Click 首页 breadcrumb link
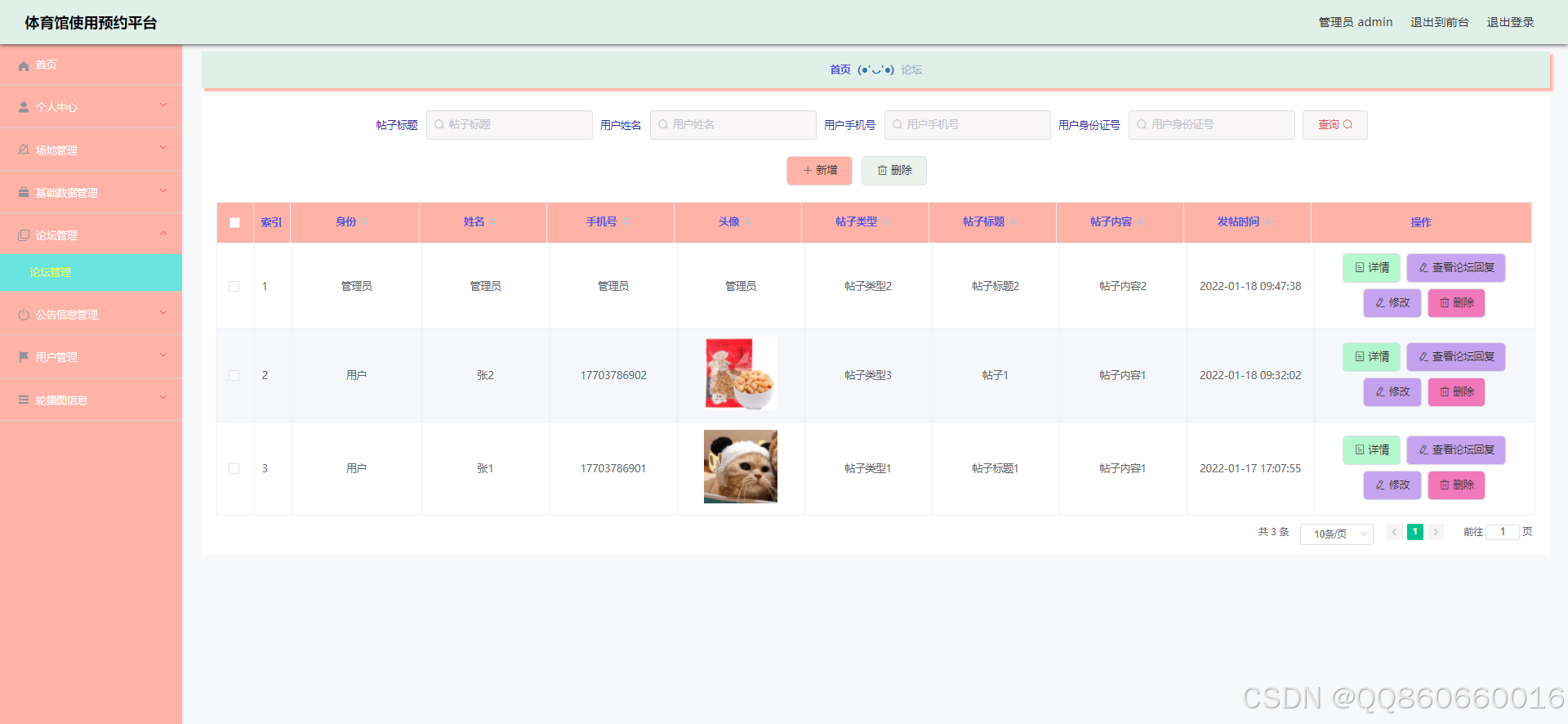Viewport: 1568px width, 724px height. tap(840, 70)
